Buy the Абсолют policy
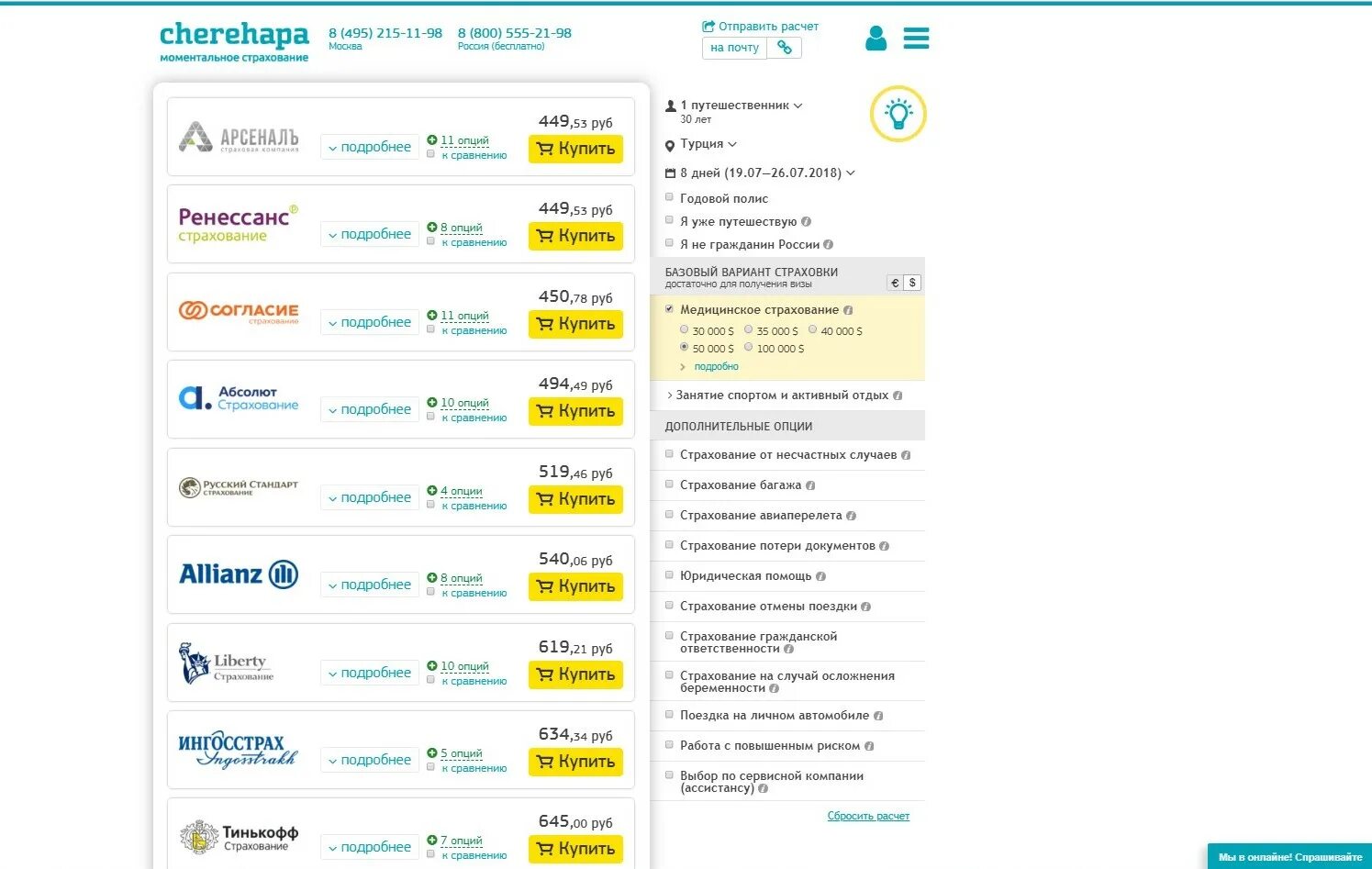Image resolution: width=1372 pixels, height=869 pixels. 575,411
